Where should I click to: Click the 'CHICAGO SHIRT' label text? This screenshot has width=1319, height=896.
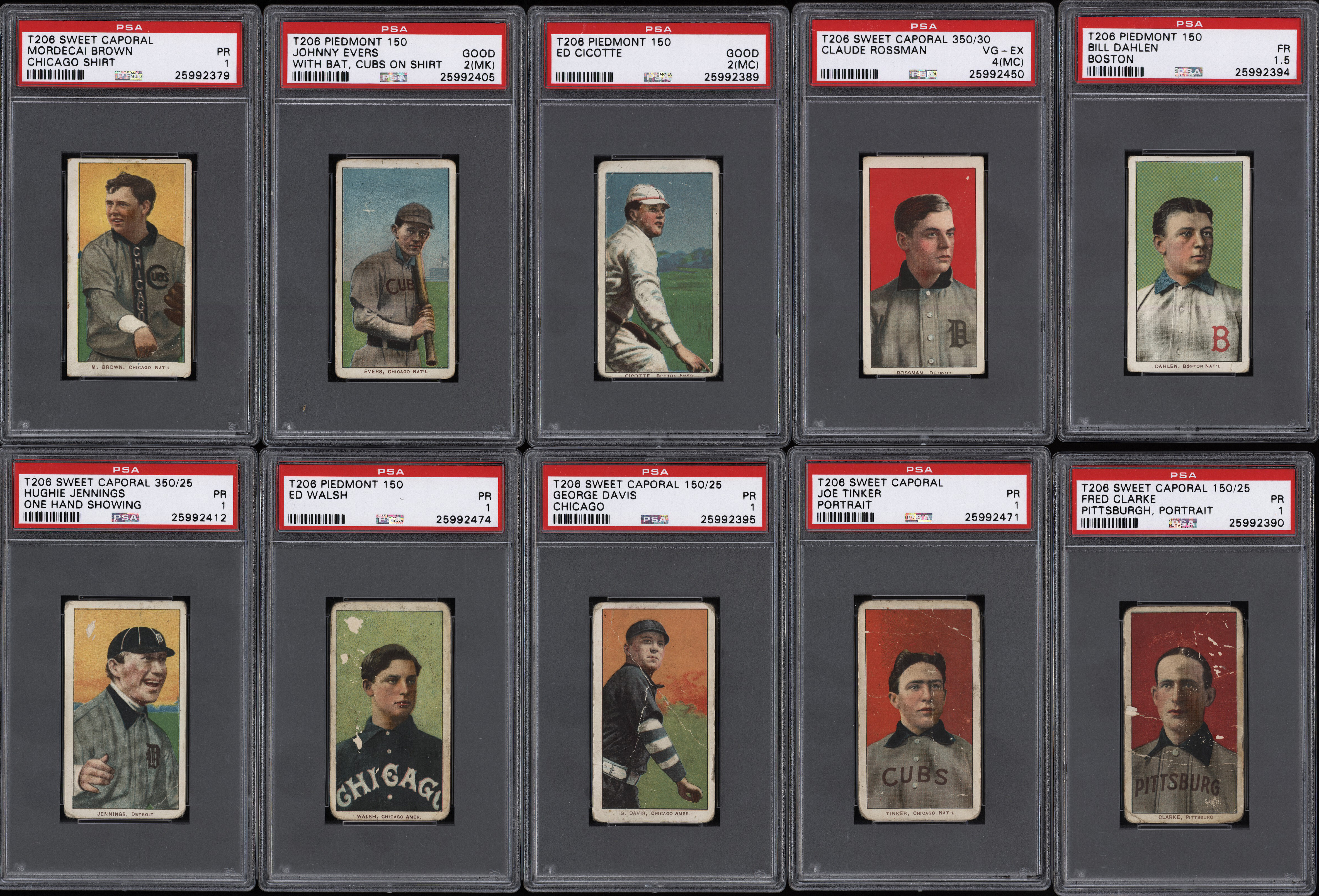pos(71,62)
